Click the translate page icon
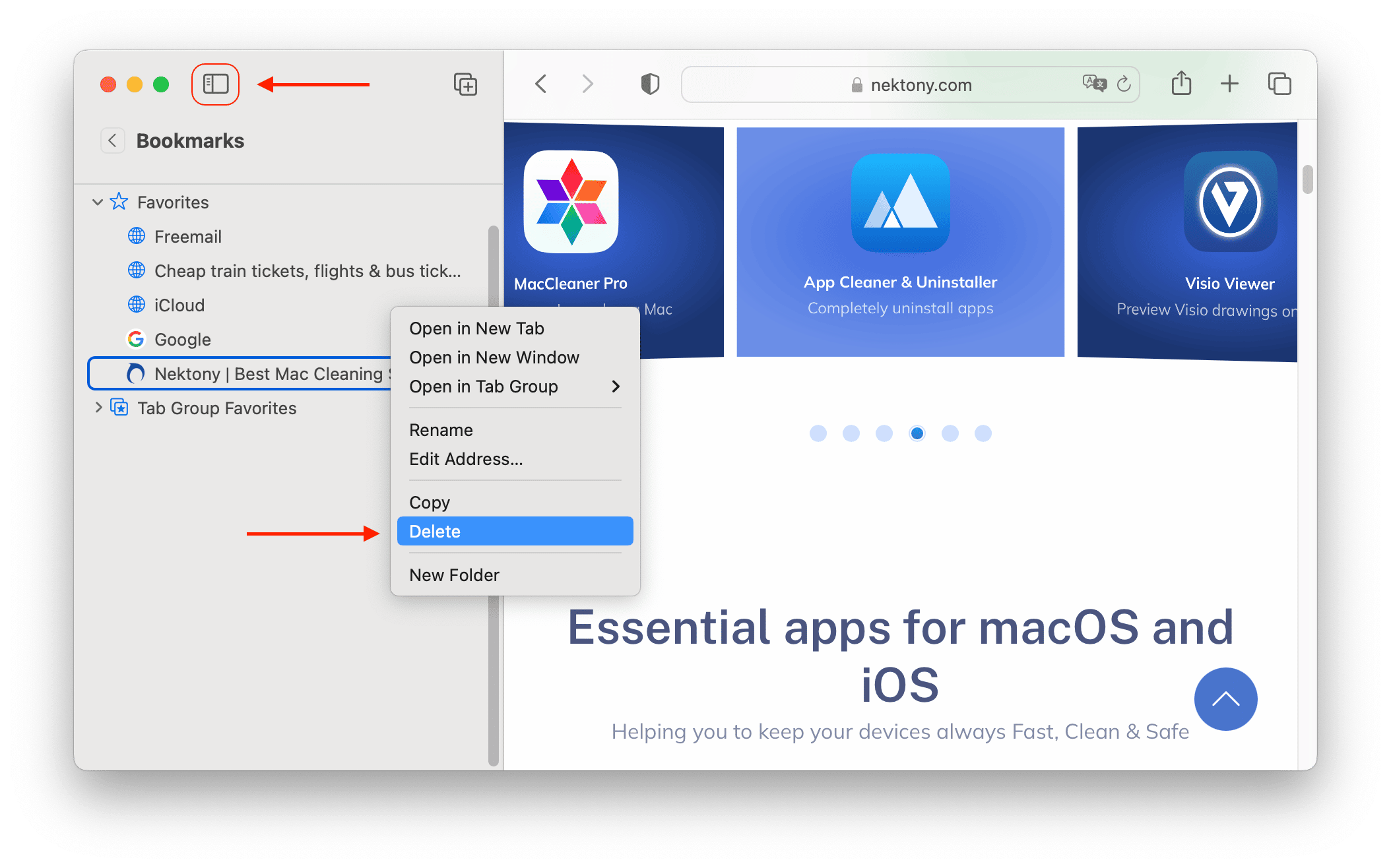Viewport: 1391px width, 868px height. click(x=1094, y=84)
